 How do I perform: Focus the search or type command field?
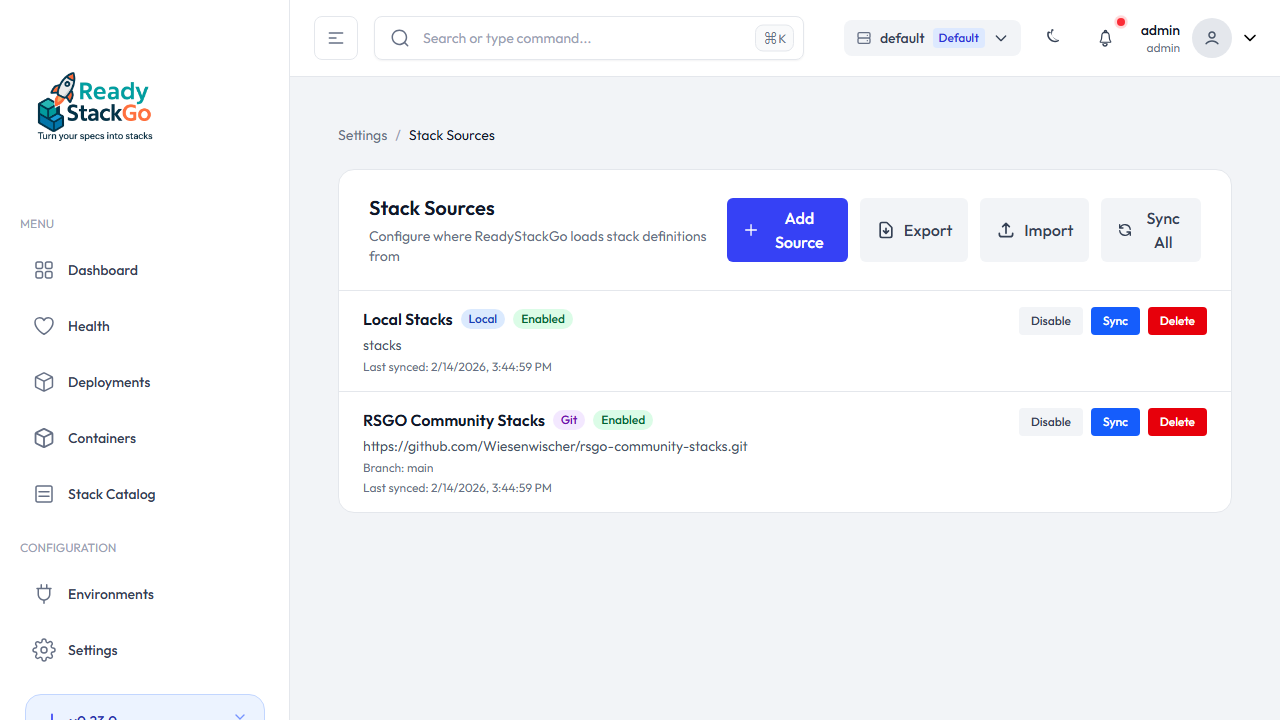[x=580, y=38]
